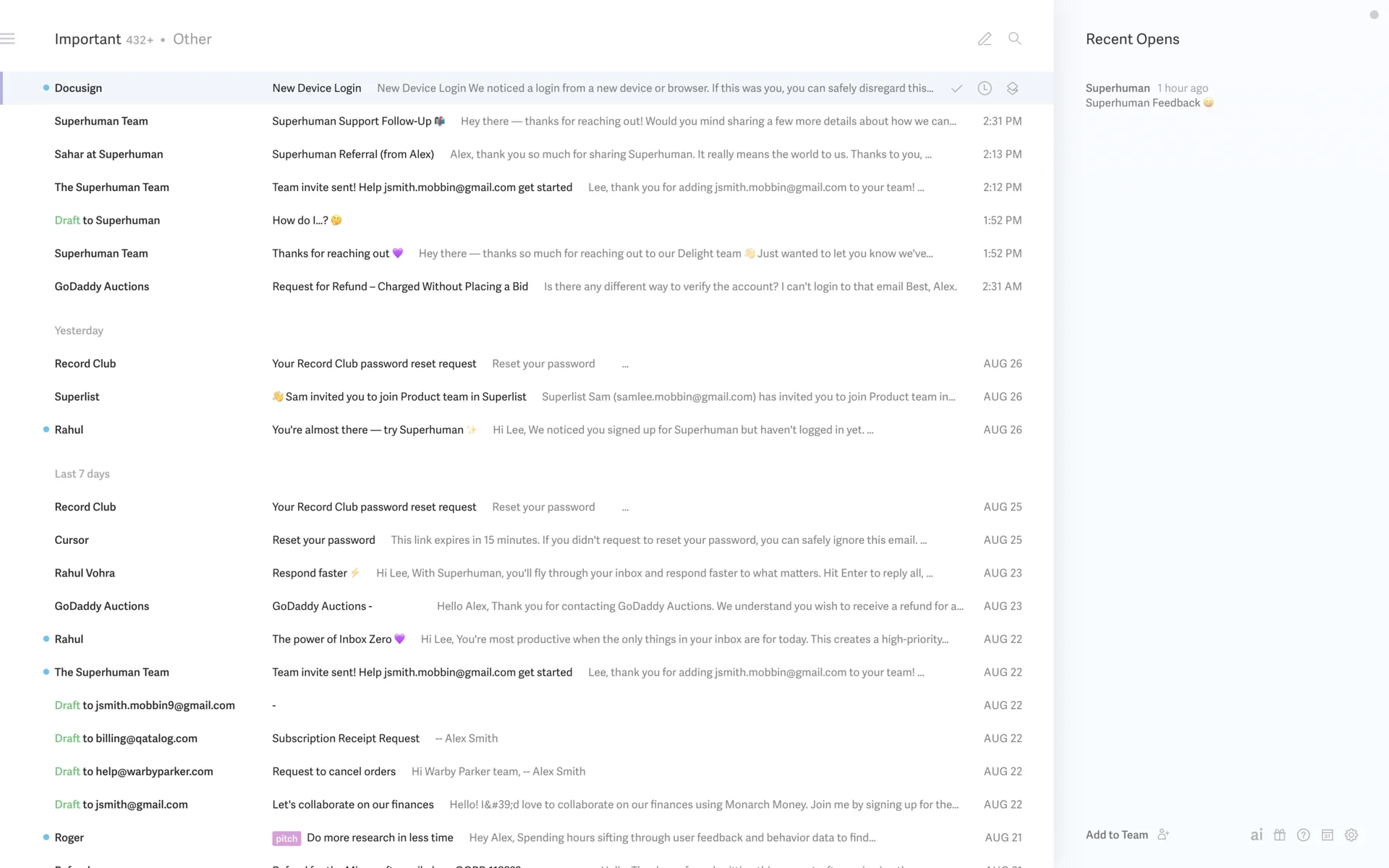The width and height of the screenshot is (1389, 868).
Task: Open GoDaddy Auctions refund request email
Action: (399, 286)
